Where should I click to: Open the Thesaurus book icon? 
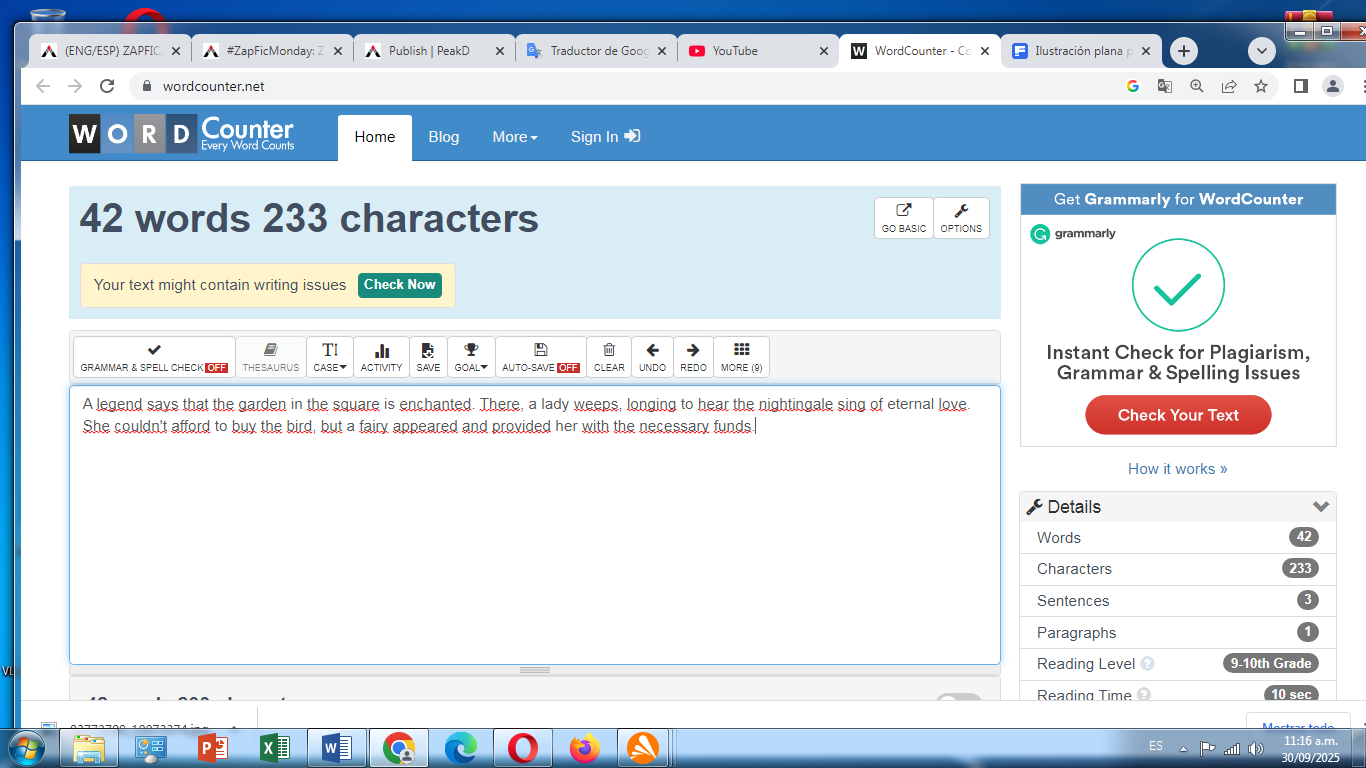(x=270, y=357)
